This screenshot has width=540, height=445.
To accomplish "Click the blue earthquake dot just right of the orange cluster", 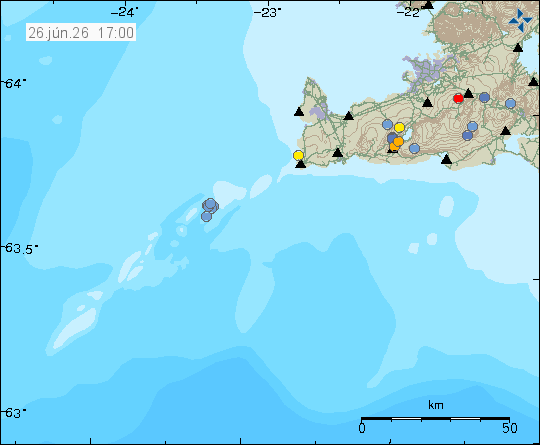I will 414,148.
